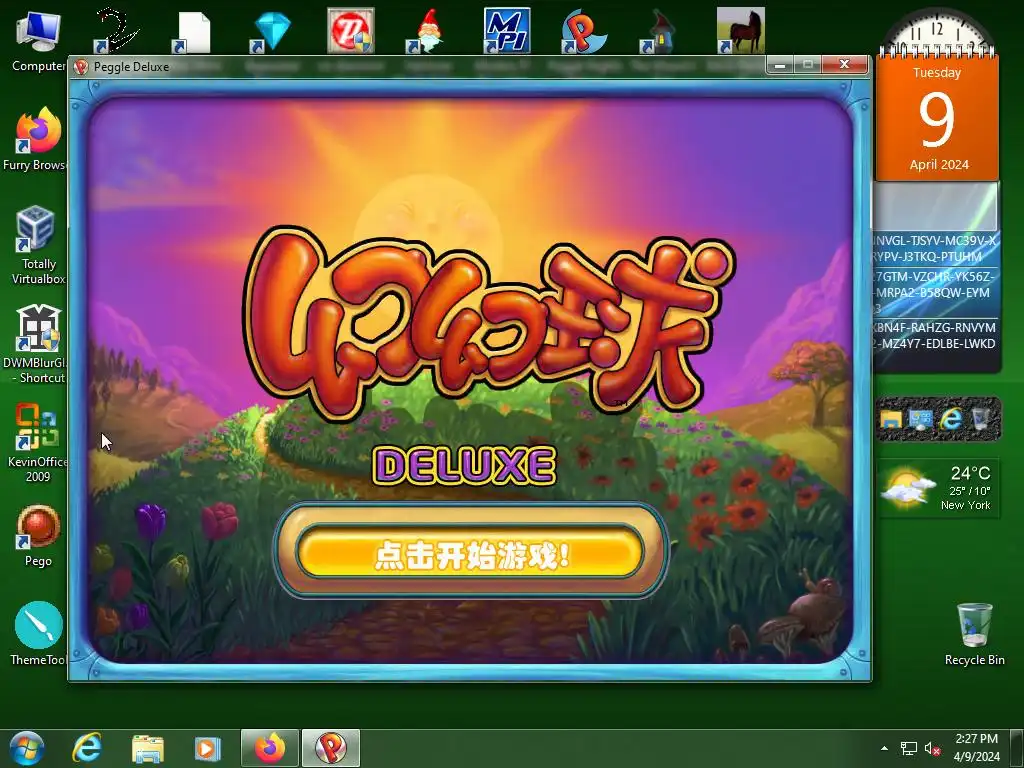
Task: Open the garden gnome shortcut icon
Action: [x=427, y=31]
